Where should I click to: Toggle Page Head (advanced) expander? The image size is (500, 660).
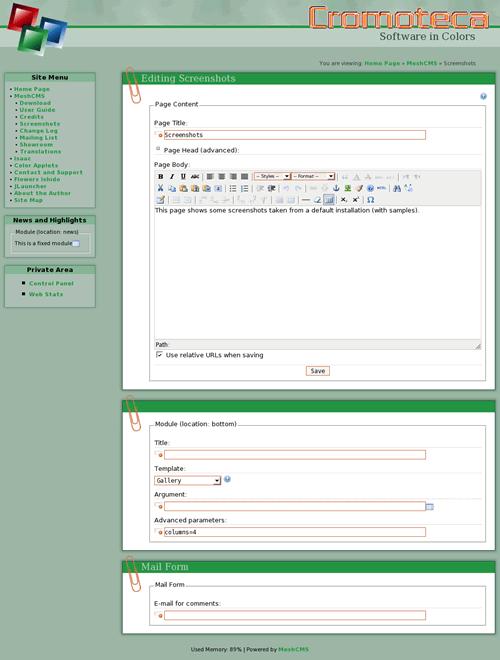pyautogui.click(x=158, y=149)
